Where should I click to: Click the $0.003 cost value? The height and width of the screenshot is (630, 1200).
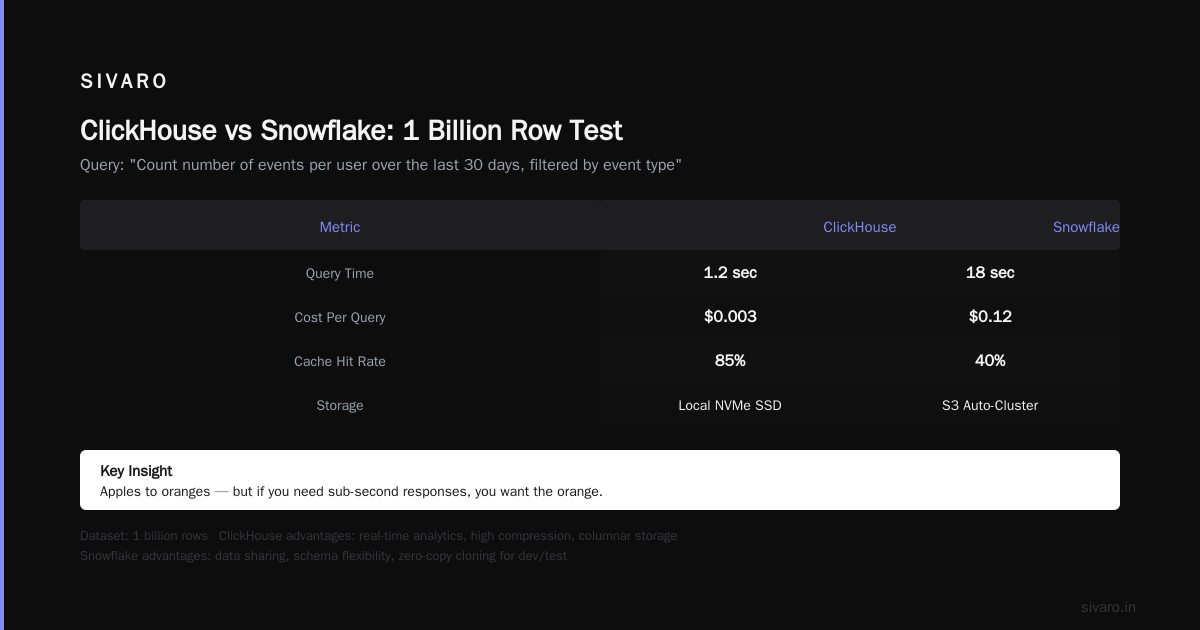pyautogui.click(x=730, y=316)
